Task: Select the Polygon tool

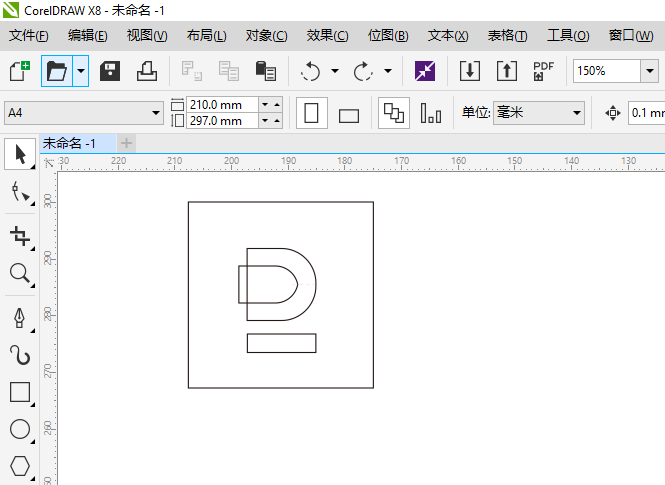Action: pos(20,466)
